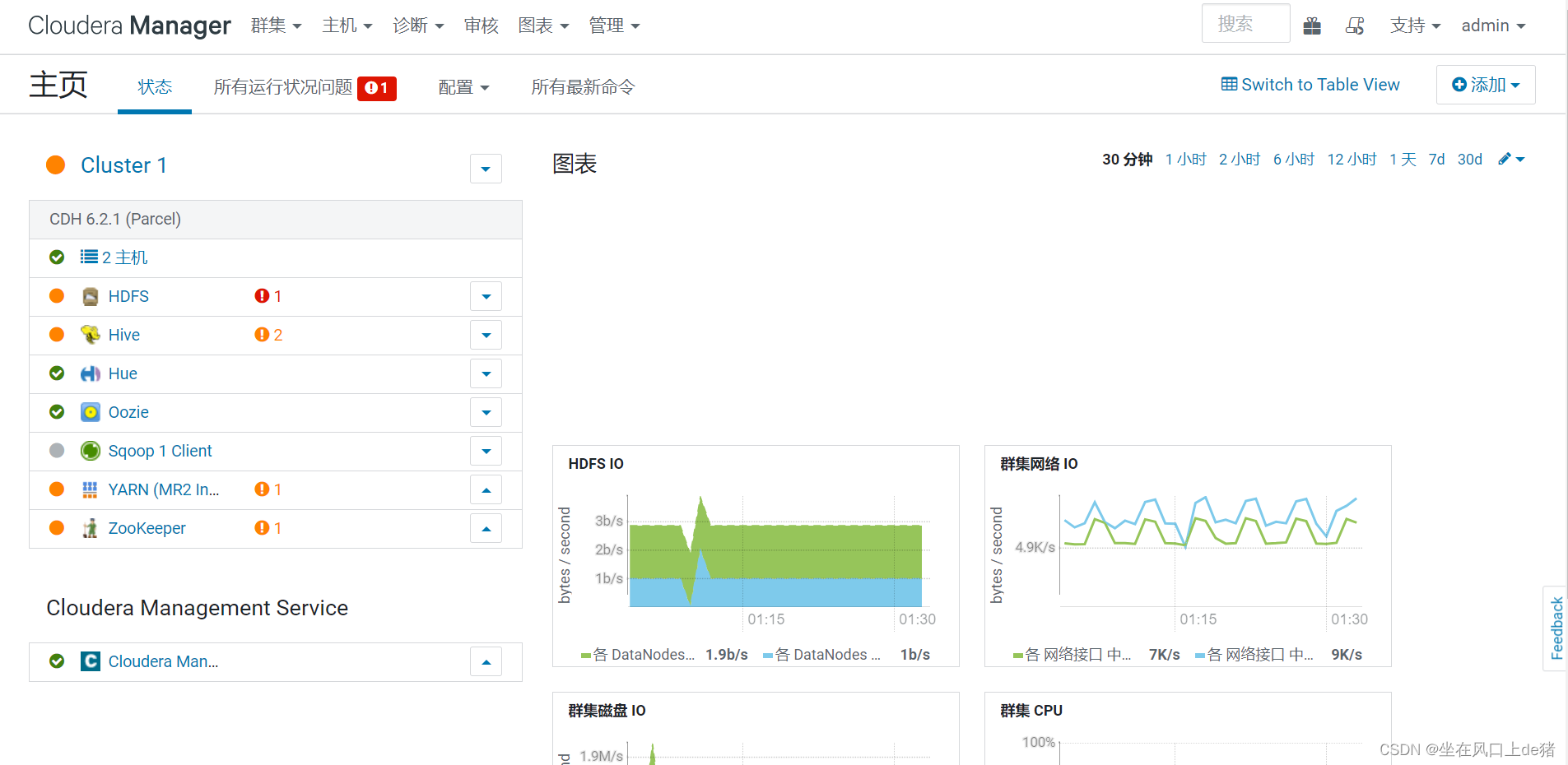Open the 主机 top menu
The height and width of the screenshot is (765, 1568).
(x=347, y=25)
